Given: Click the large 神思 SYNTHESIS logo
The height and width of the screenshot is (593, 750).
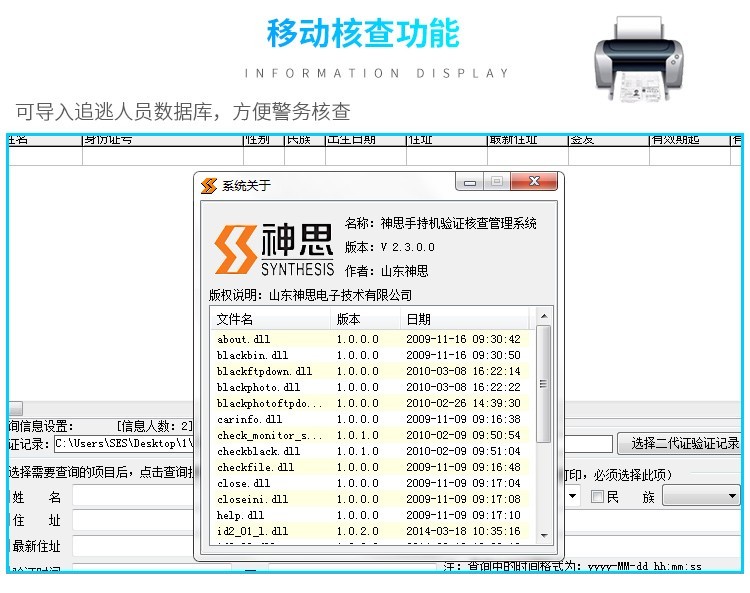Looking at the screenshot, I should 274,250.
